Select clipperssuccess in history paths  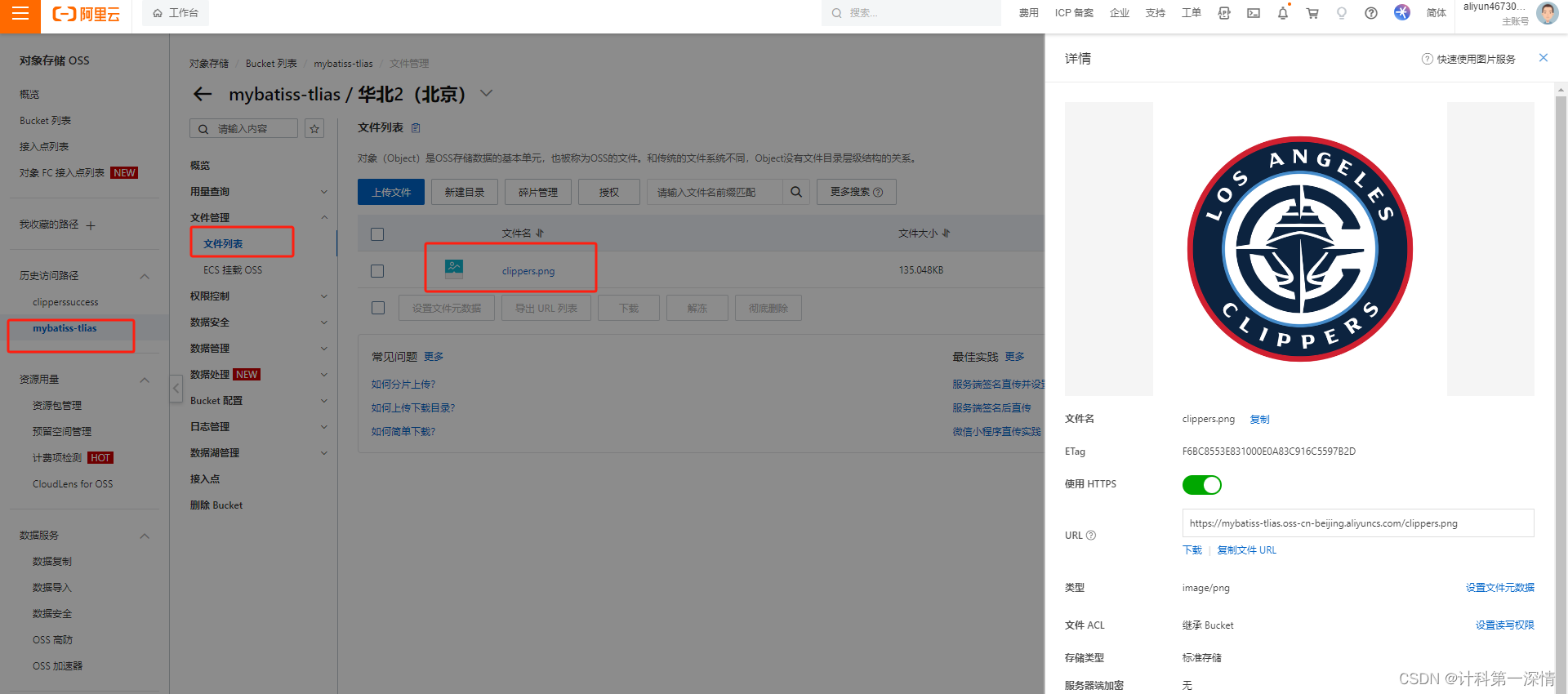pyautogui.click(x=65, y=302)
